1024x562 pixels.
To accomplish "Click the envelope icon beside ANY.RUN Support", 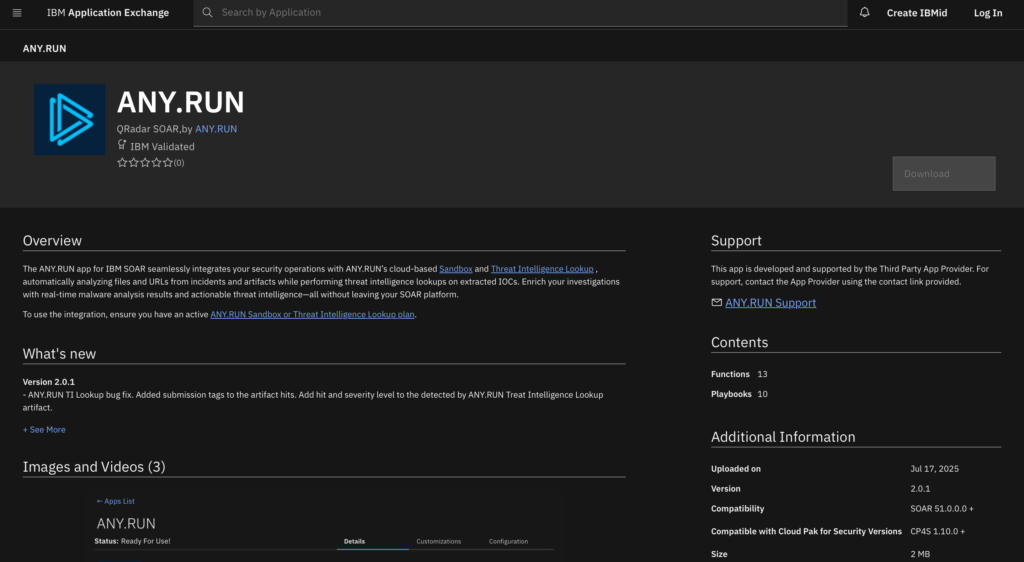I will point(716,302).
